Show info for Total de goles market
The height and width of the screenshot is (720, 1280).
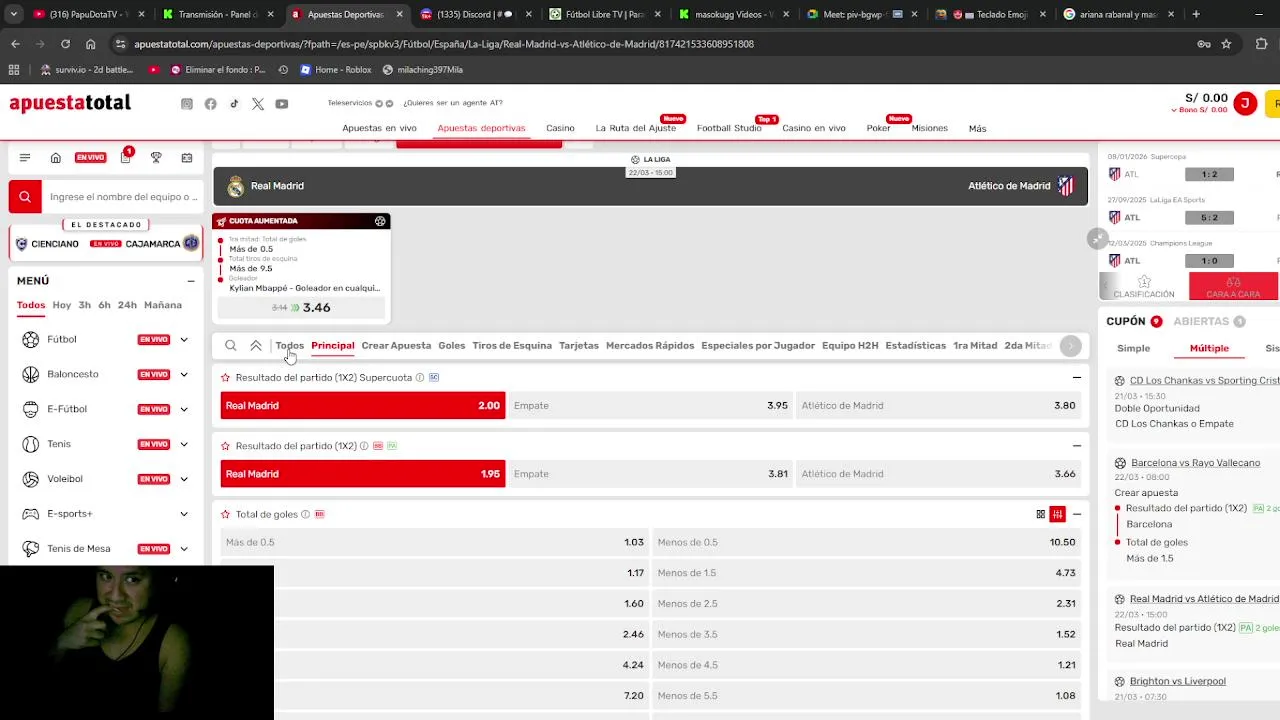click(305, 514)
